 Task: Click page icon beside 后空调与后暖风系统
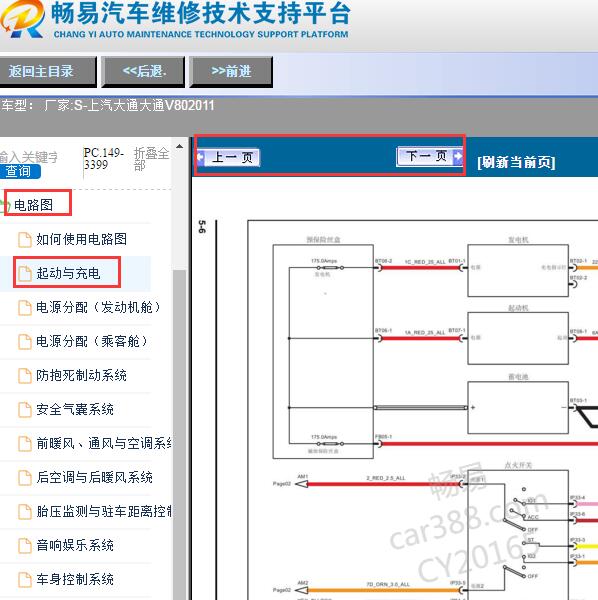(25, 478)
